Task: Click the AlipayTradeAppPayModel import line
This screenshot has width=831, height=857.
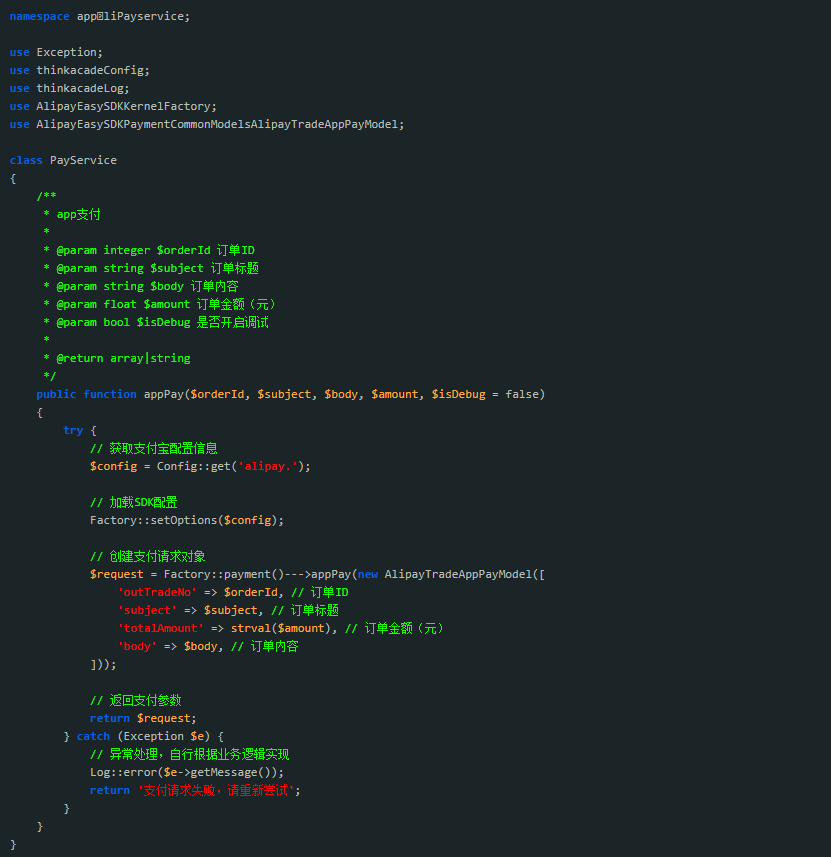Action: point(207,125)
